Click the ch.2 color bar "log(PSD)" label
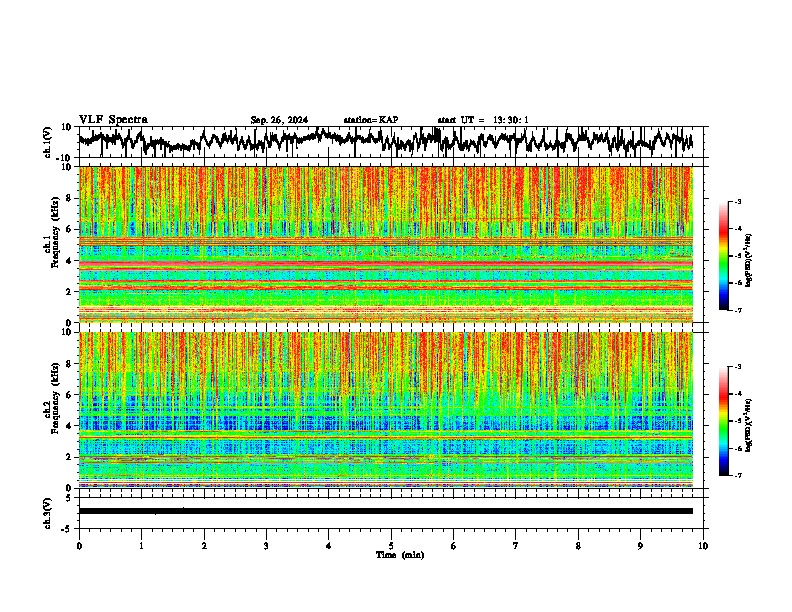 tap(748, 425)
